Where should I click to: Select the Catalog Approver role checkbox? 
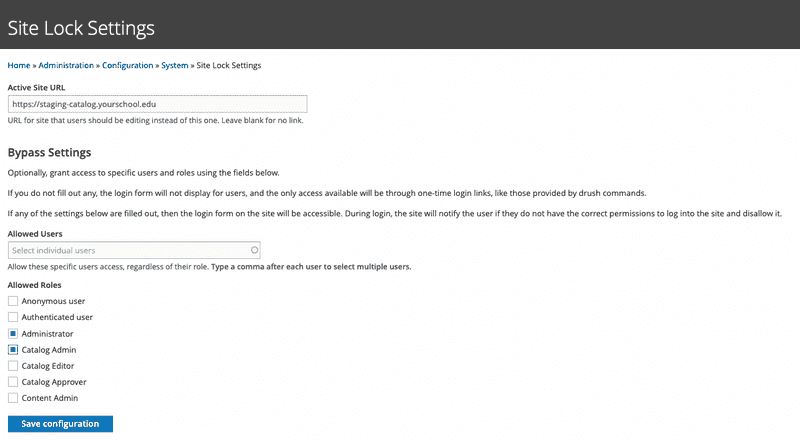13,382
